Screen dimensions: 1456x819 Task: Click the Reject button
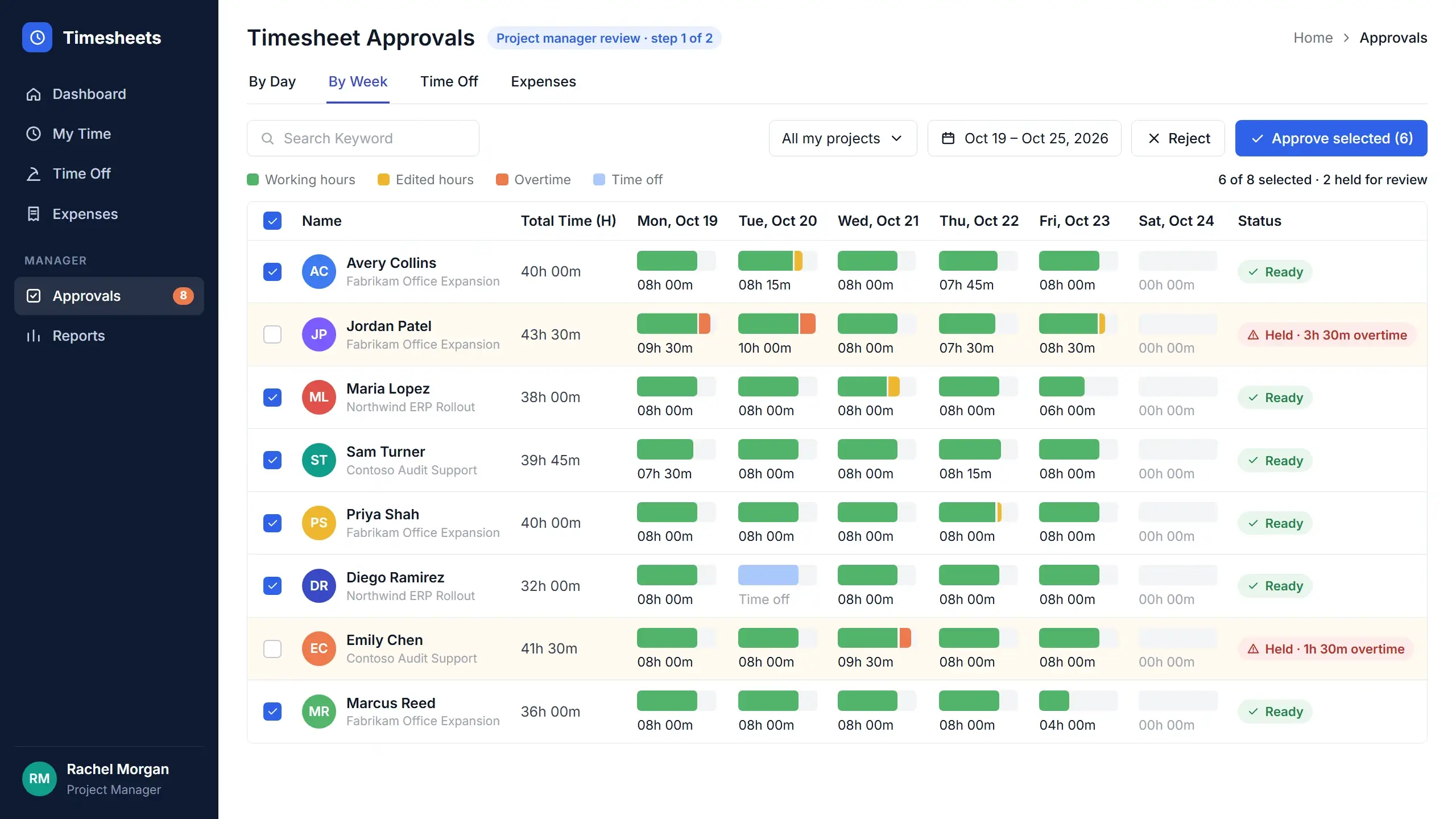[x=1178, y=138]
